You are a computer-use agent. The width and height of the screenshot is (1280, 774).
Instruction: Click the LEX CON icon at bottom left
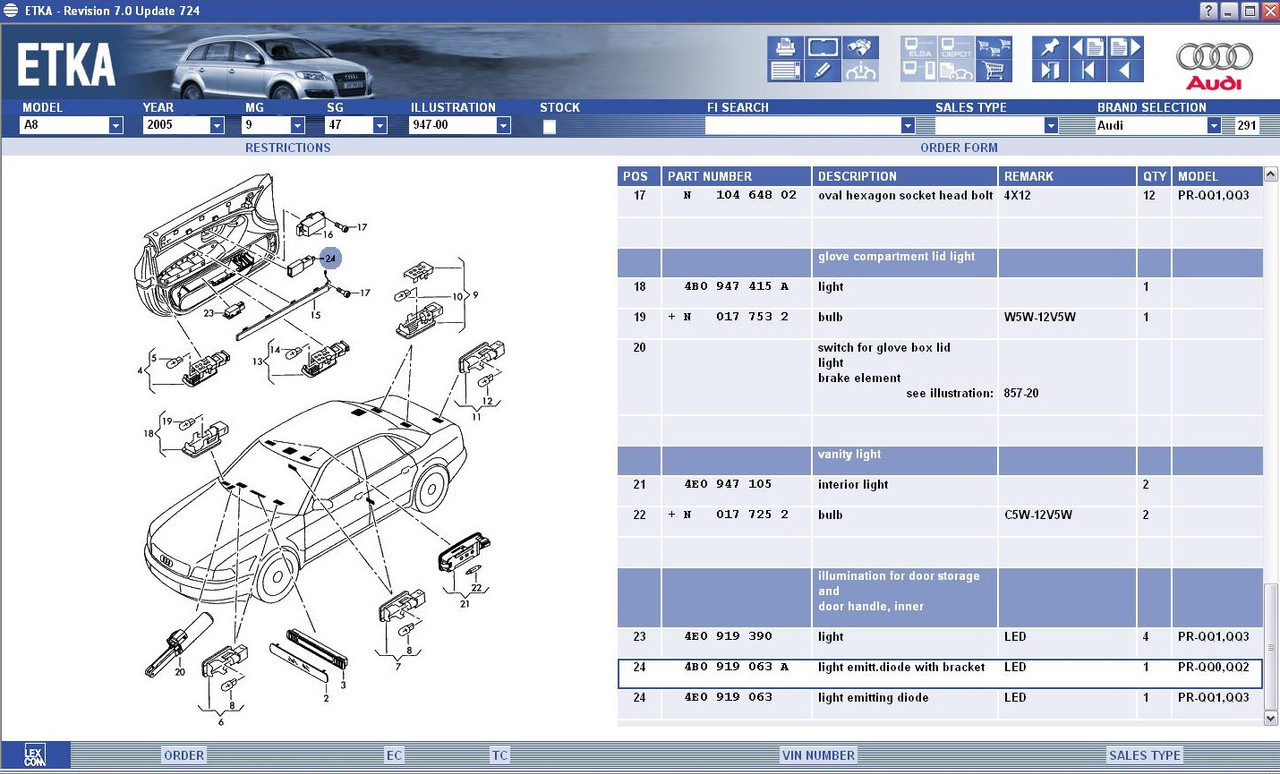click(34, 755)
